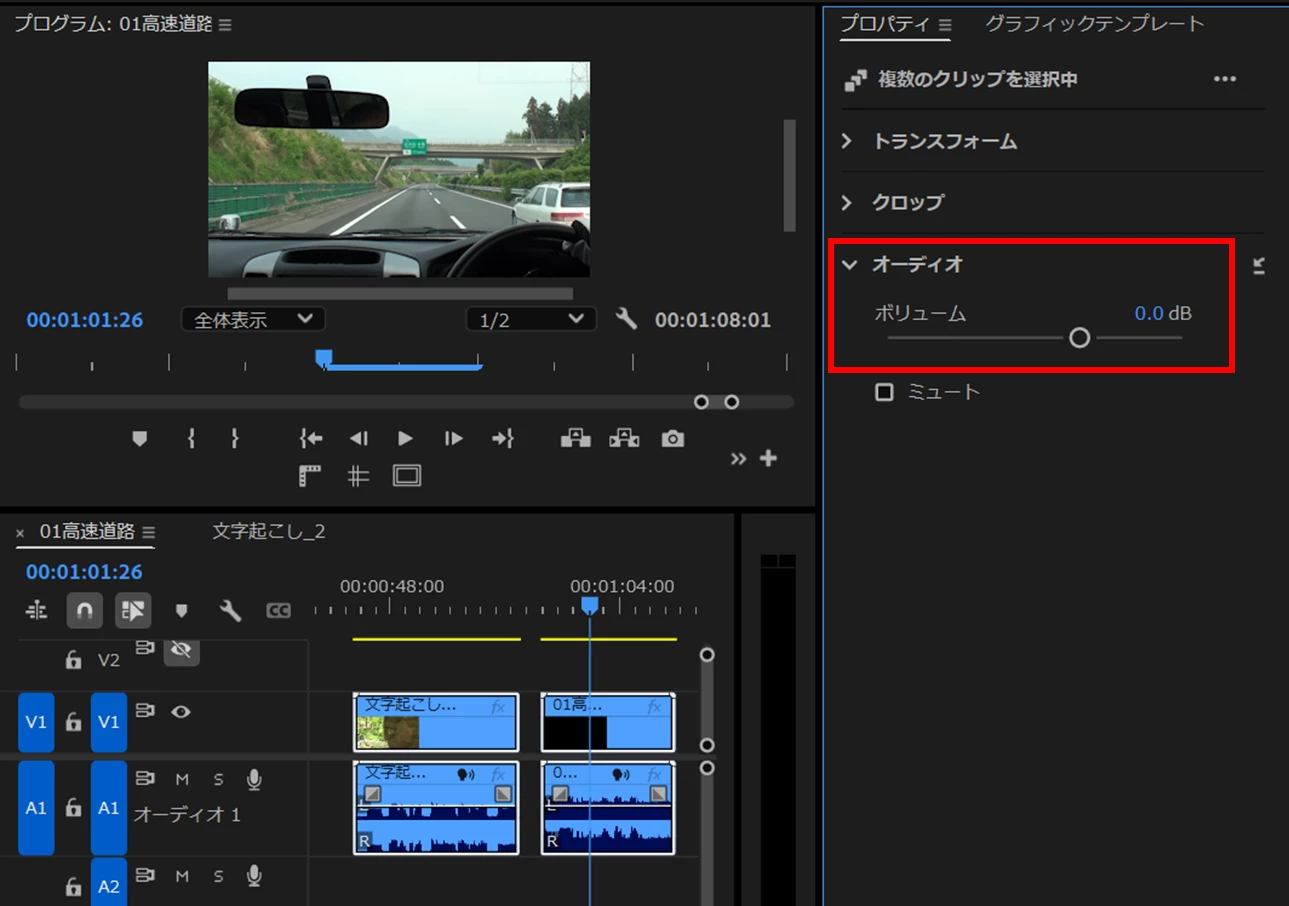
Task: Jump to the Out point
Action: tap(502, 438)
